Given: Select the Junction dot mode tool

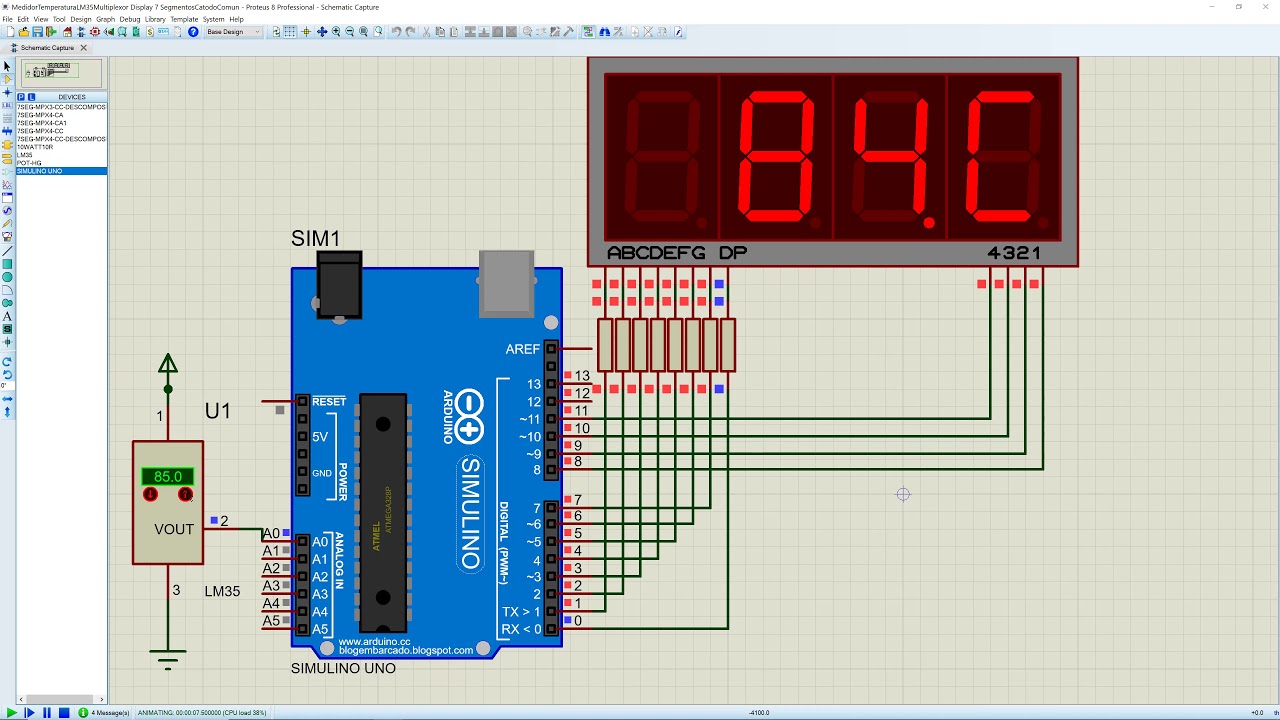Looking at the screenshot, I should [7, 92].
